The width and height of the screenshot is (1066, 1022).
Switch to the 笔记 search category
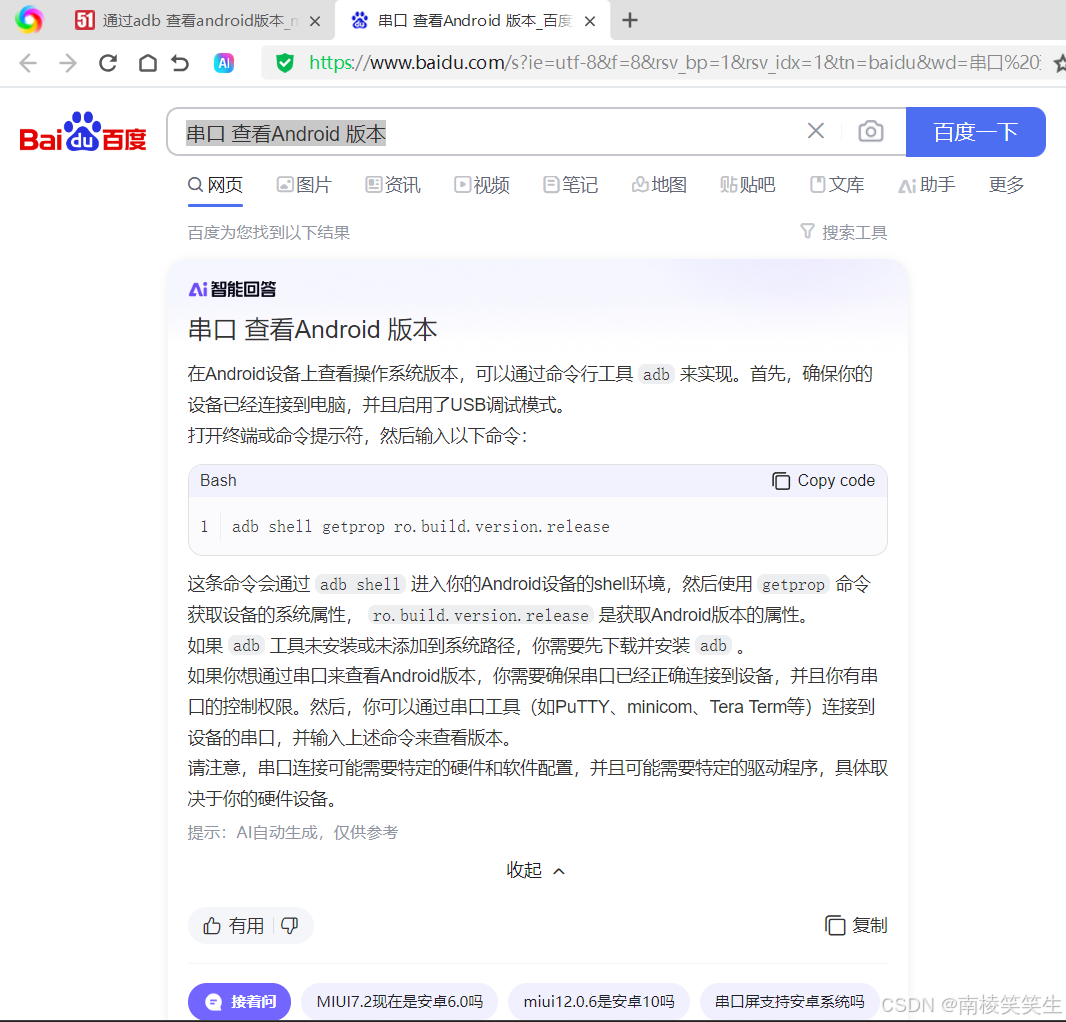[x=571, y=185]
